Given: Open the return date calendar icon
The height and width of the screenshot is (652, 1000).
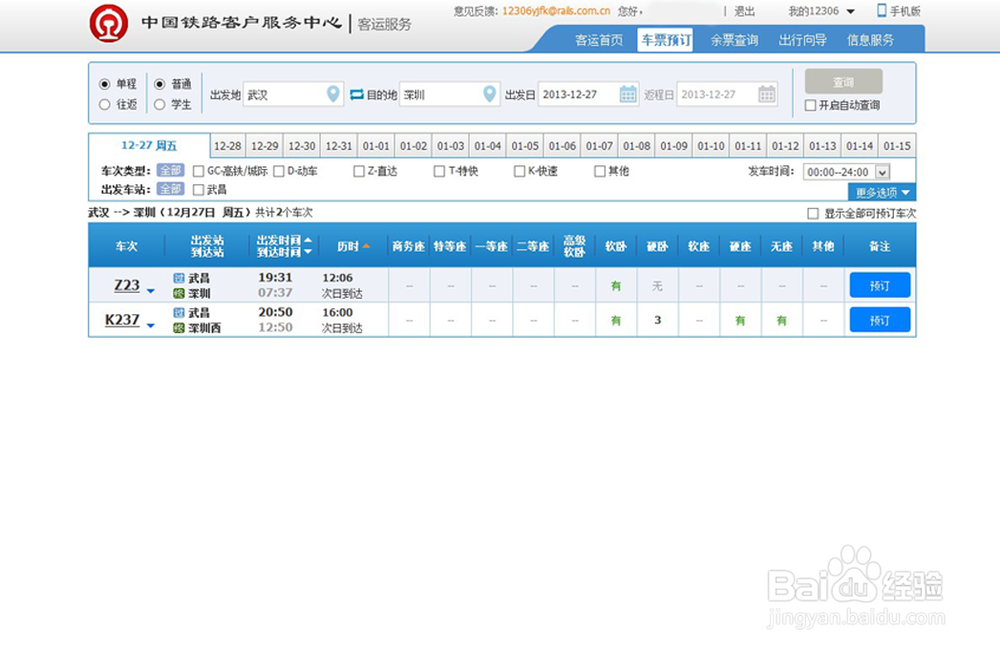Looking at the screenshot, I should coord(765,93).
